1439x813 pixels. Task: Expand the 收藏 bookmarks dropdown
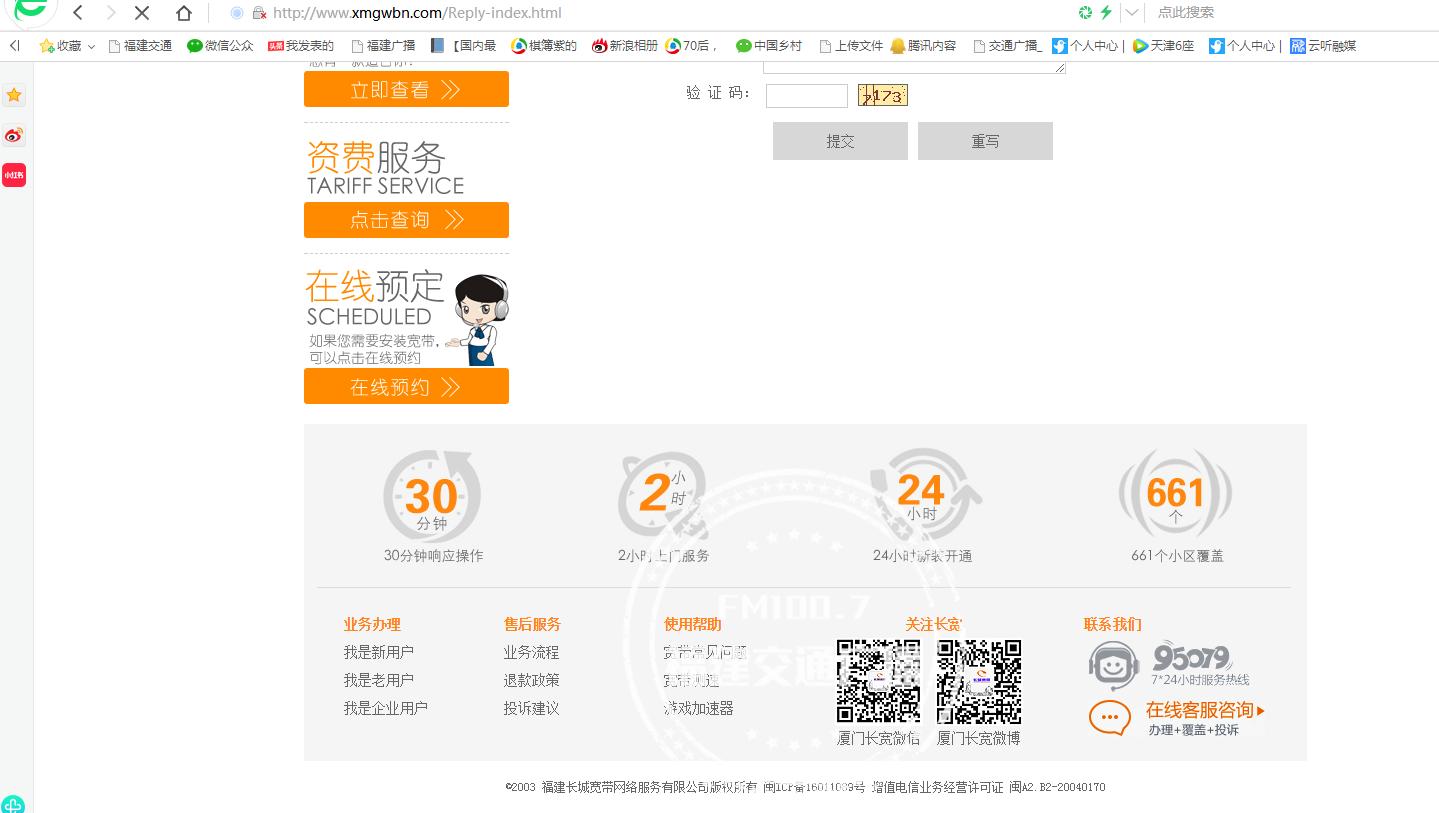[92, 46]
